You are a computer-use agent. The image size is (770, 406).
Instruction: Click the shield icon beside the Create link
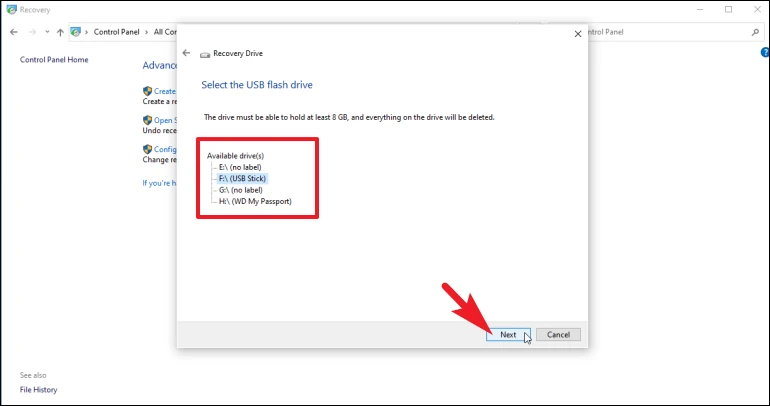(x=147, y=91)
